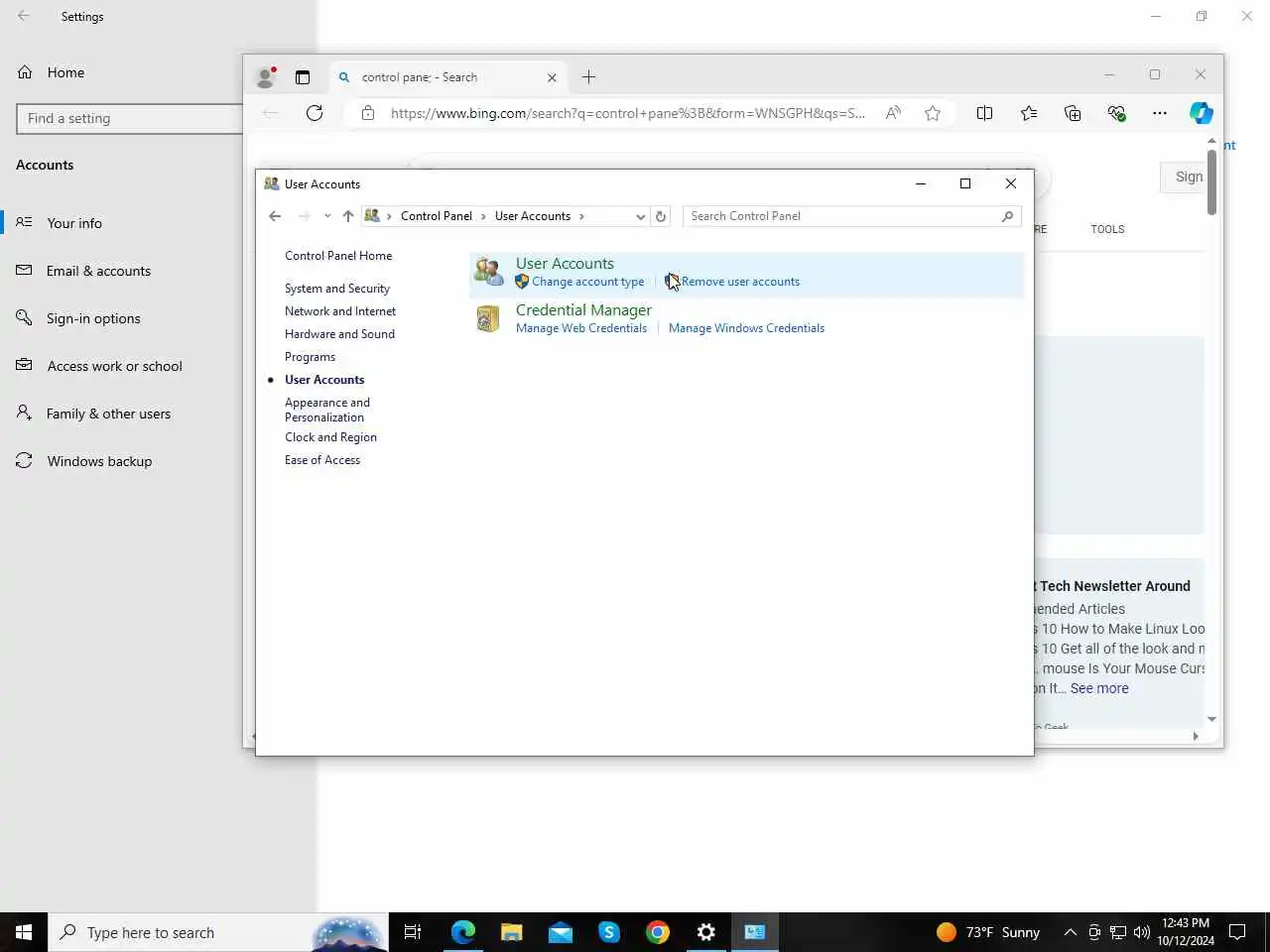
Task: Open System and Security category
Action: click(x=337, y=289)
